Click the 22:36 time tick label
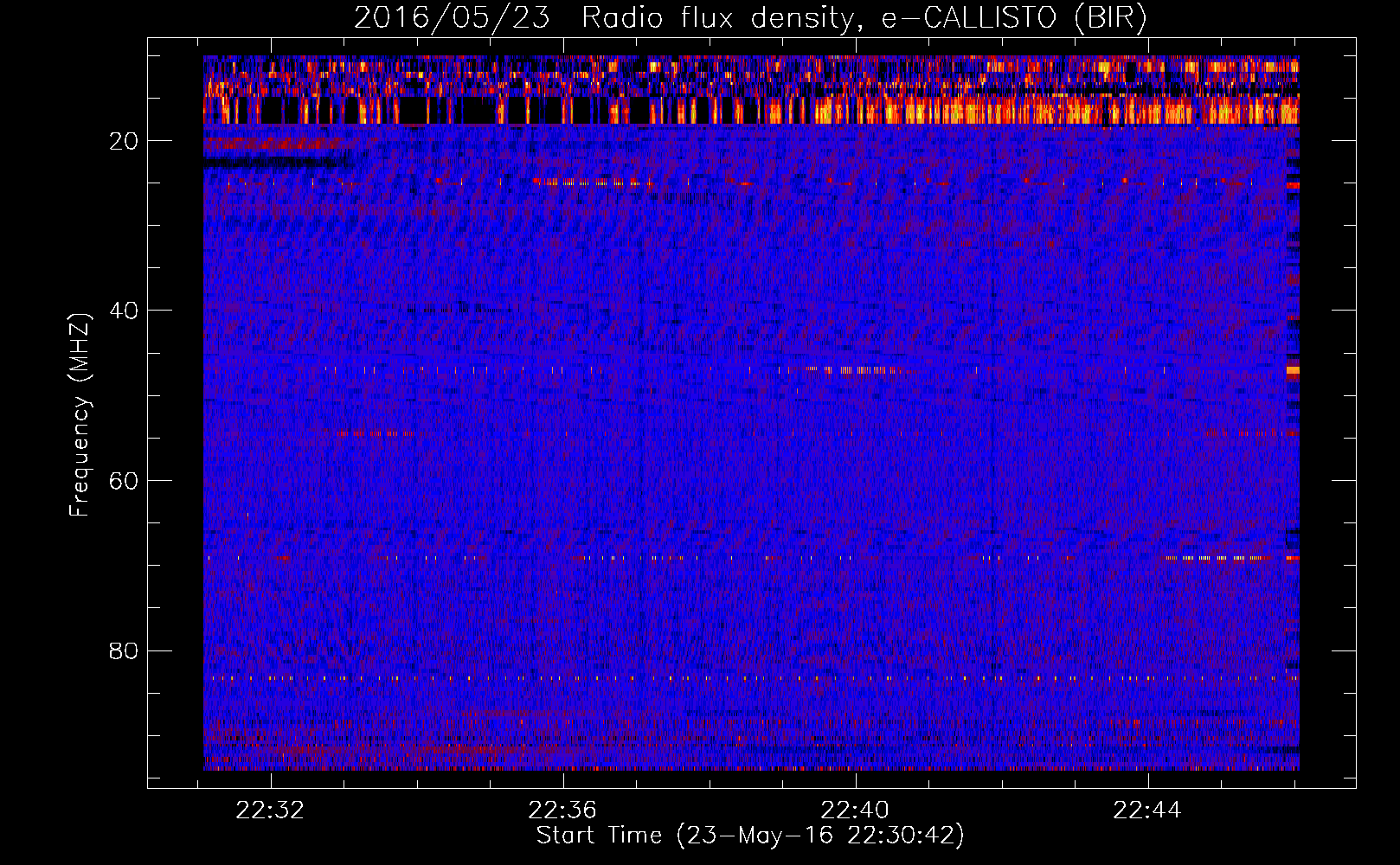Image resolution: width=1400 pixels, height=865 pixels. point(563,811)
